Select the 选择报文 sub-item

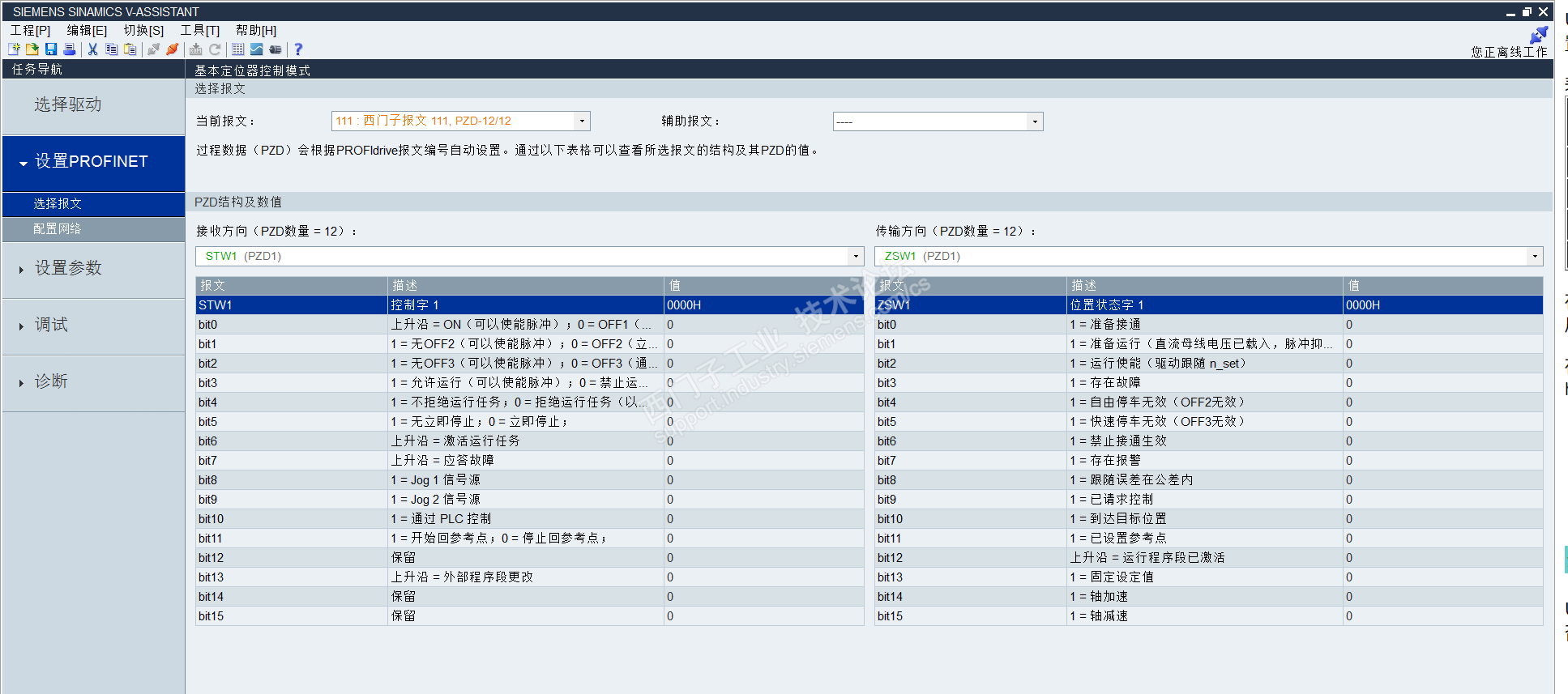[x=93, y=204]
